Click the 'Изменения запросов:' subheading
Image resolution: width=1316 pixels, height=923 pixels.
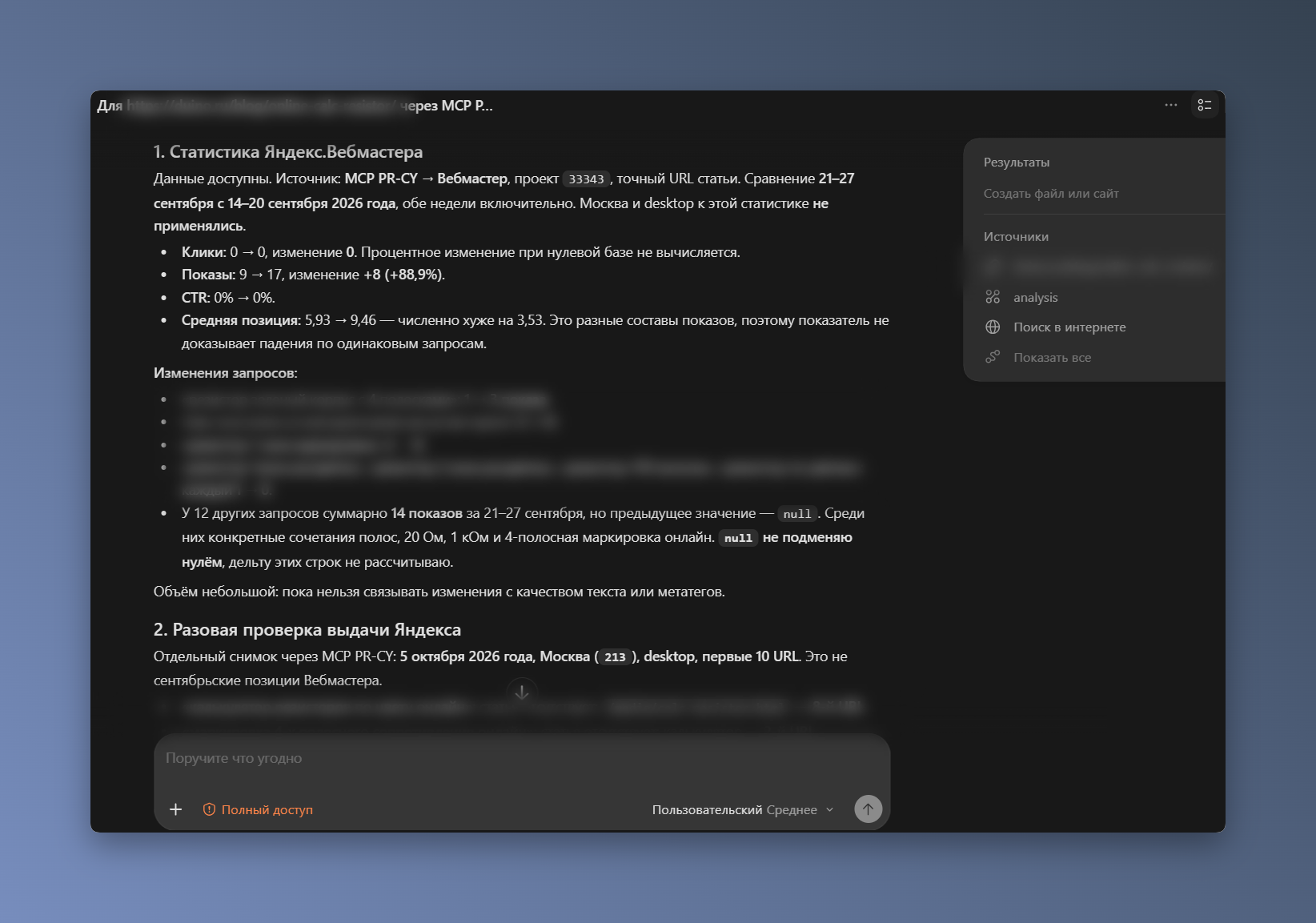[x=226, y=373]
